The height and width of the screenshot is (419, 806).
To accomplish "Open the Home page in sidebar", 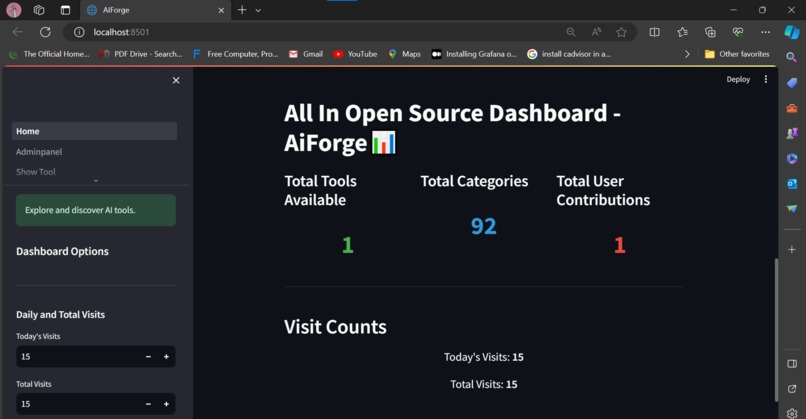I will pos(95,131).
